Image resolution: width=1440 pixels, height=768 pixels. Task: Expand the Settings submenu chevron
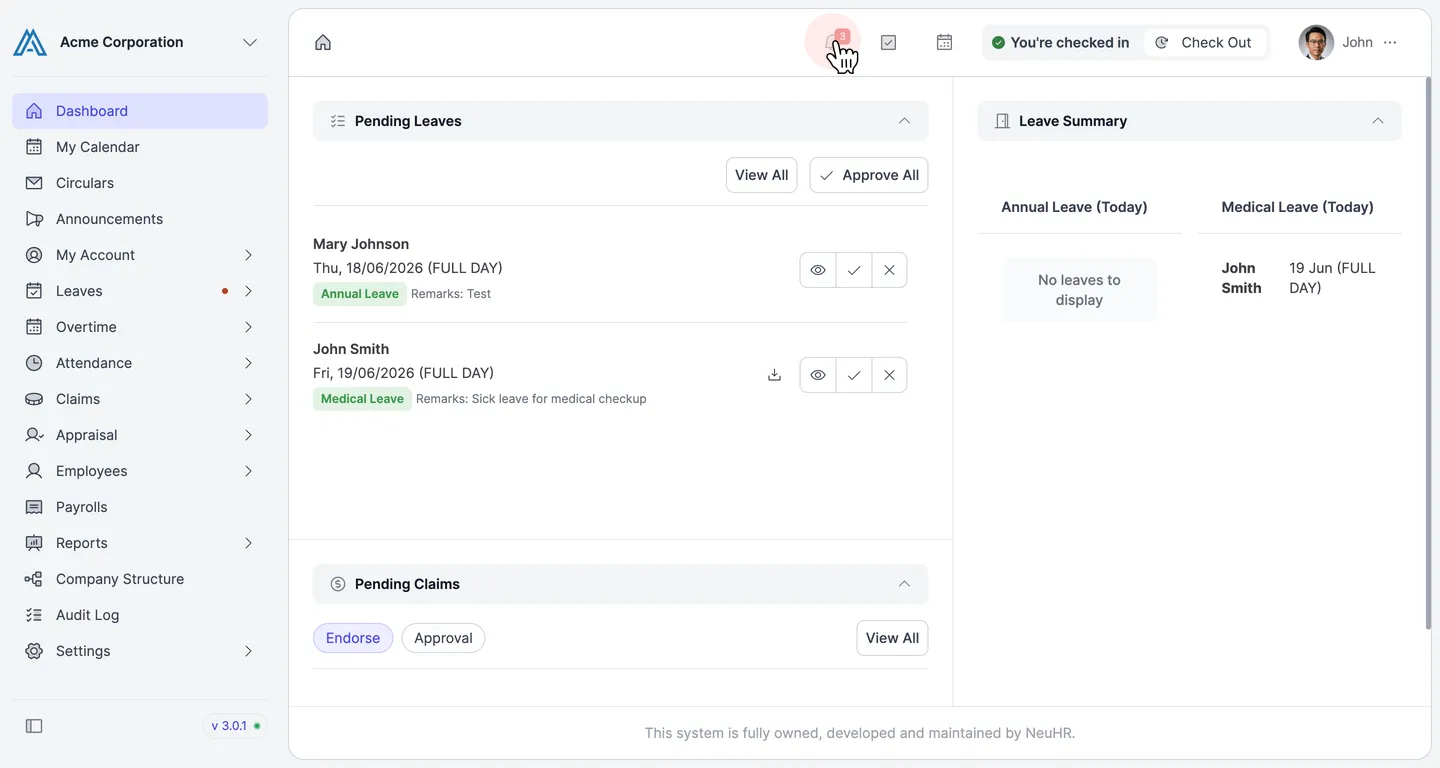click(248, 651)
